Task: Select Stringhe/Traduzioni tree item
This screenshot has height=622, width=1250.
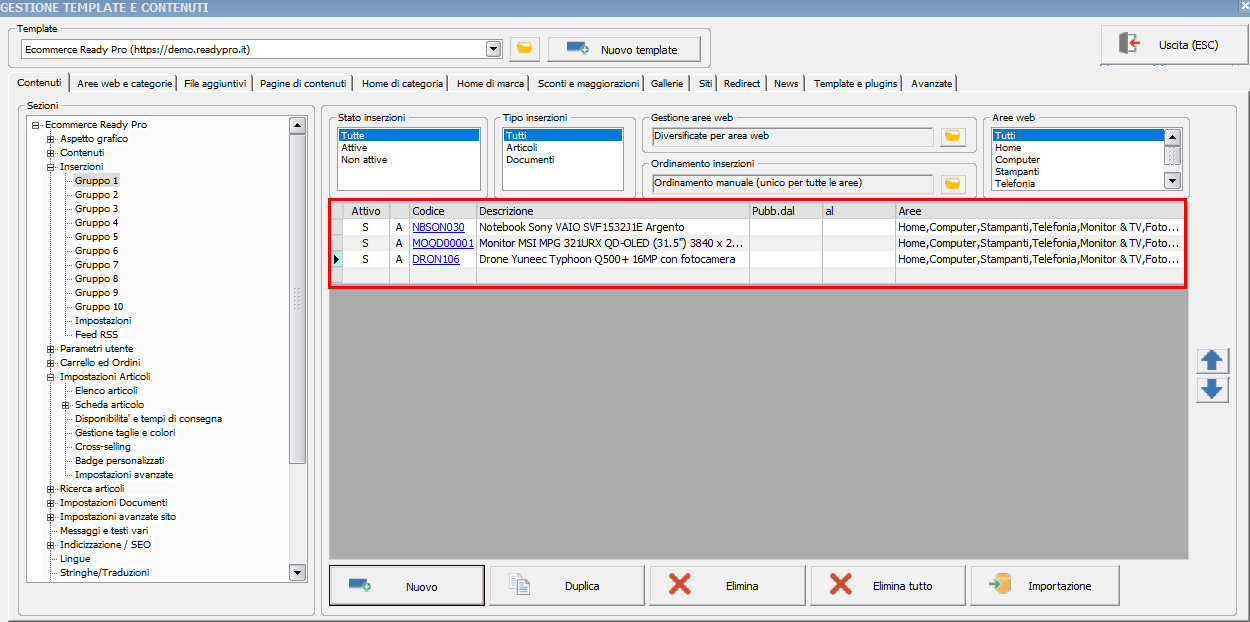Action: 104,573
